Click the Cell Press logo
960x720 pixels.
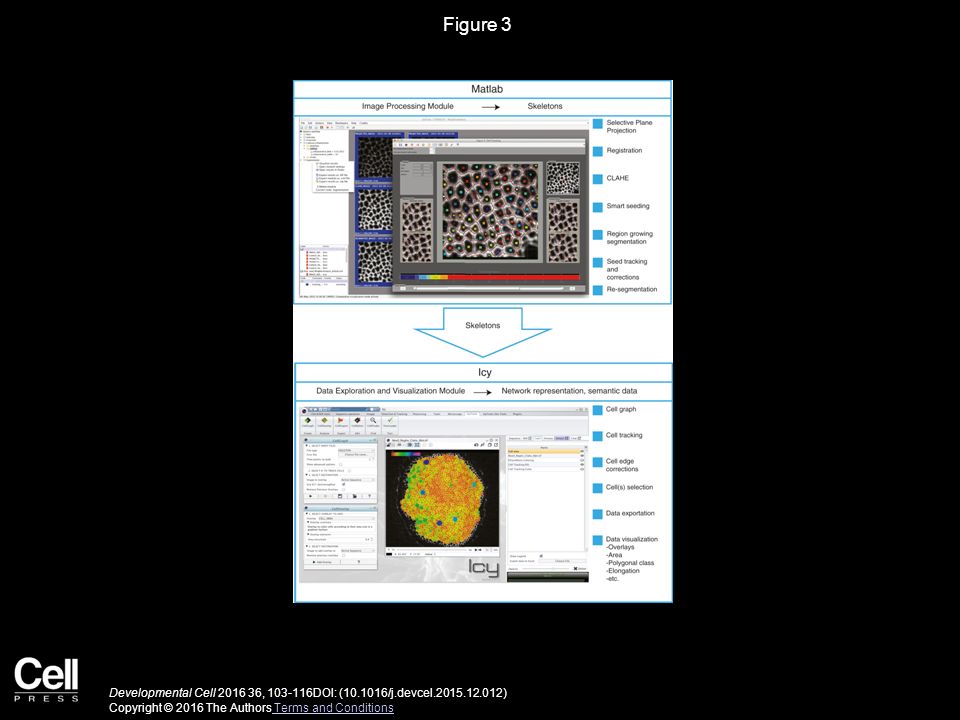(x=47, y=680)
